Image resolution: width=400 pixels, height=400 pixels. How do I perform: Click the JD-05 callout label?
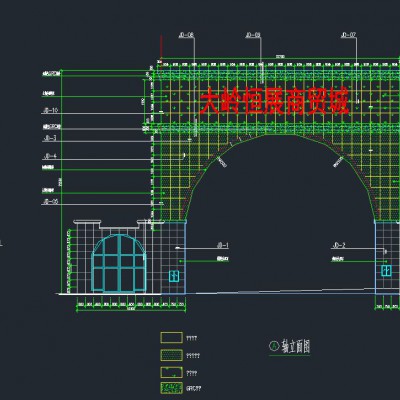pyautogui.click(x=51, y=201)
